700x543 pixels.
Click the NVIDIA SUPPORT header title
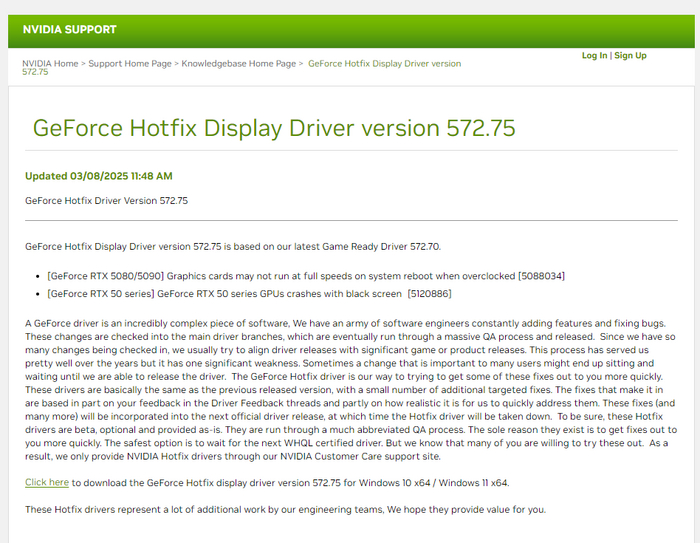[70, 30]
